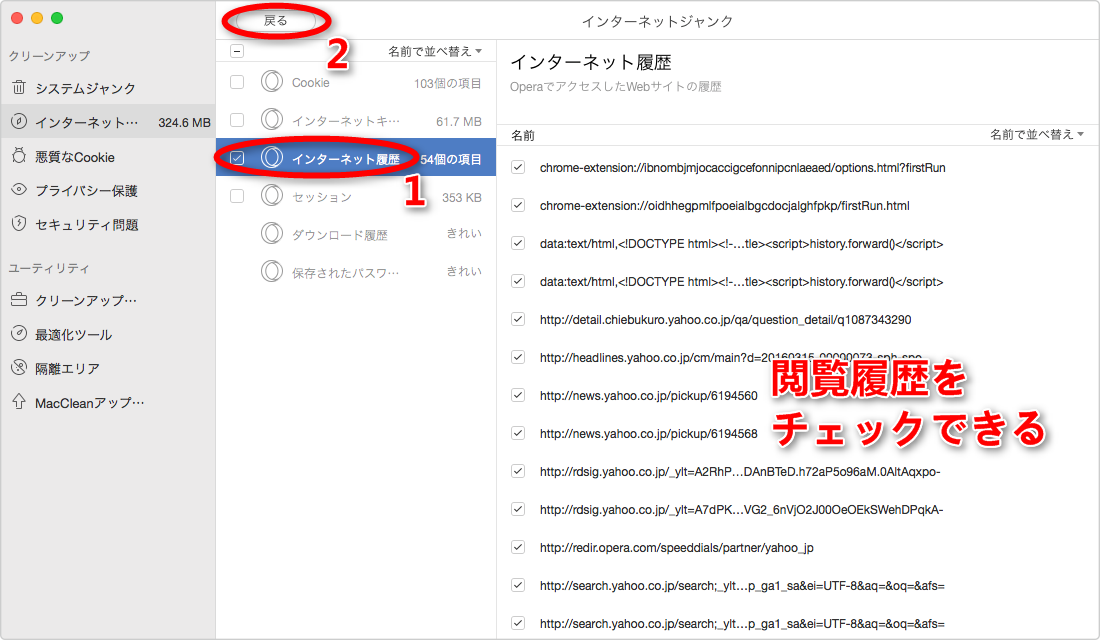Uncheck the redir.opera.com speeddials entry
This screenshot has width=1100, height=640.
(518, 547)
